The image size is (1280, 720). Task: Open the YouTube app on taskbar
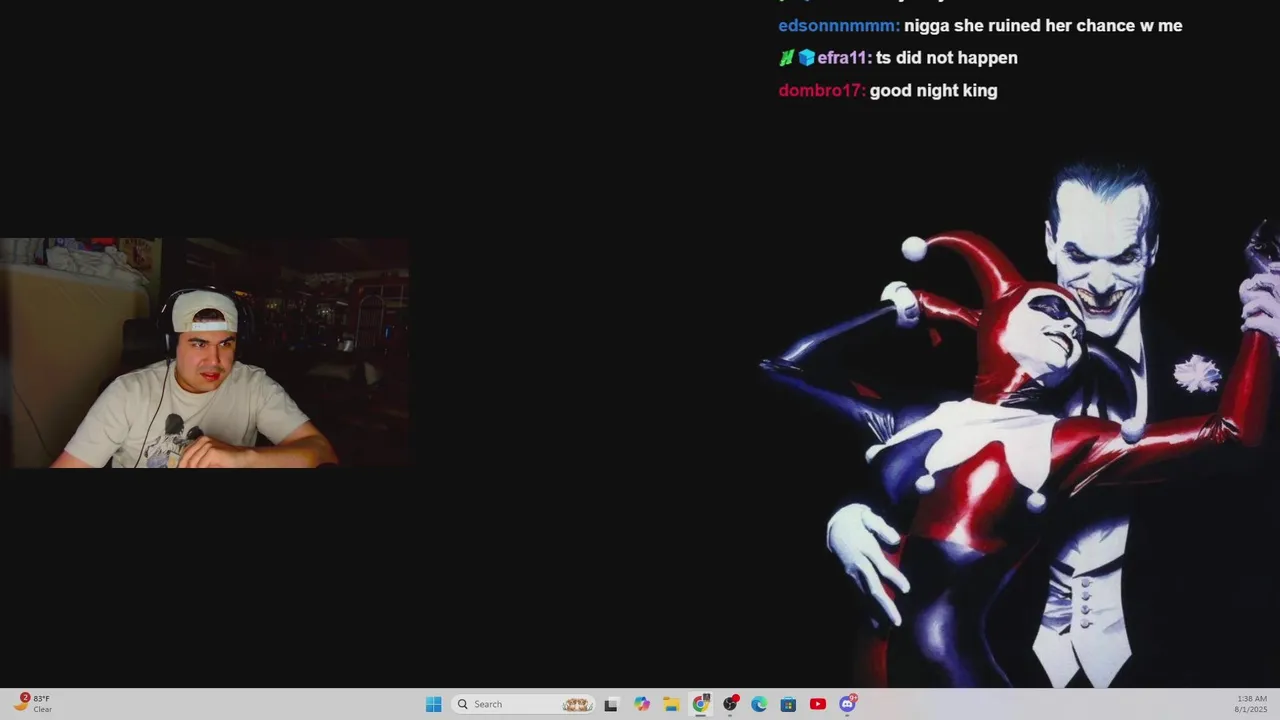818,704
